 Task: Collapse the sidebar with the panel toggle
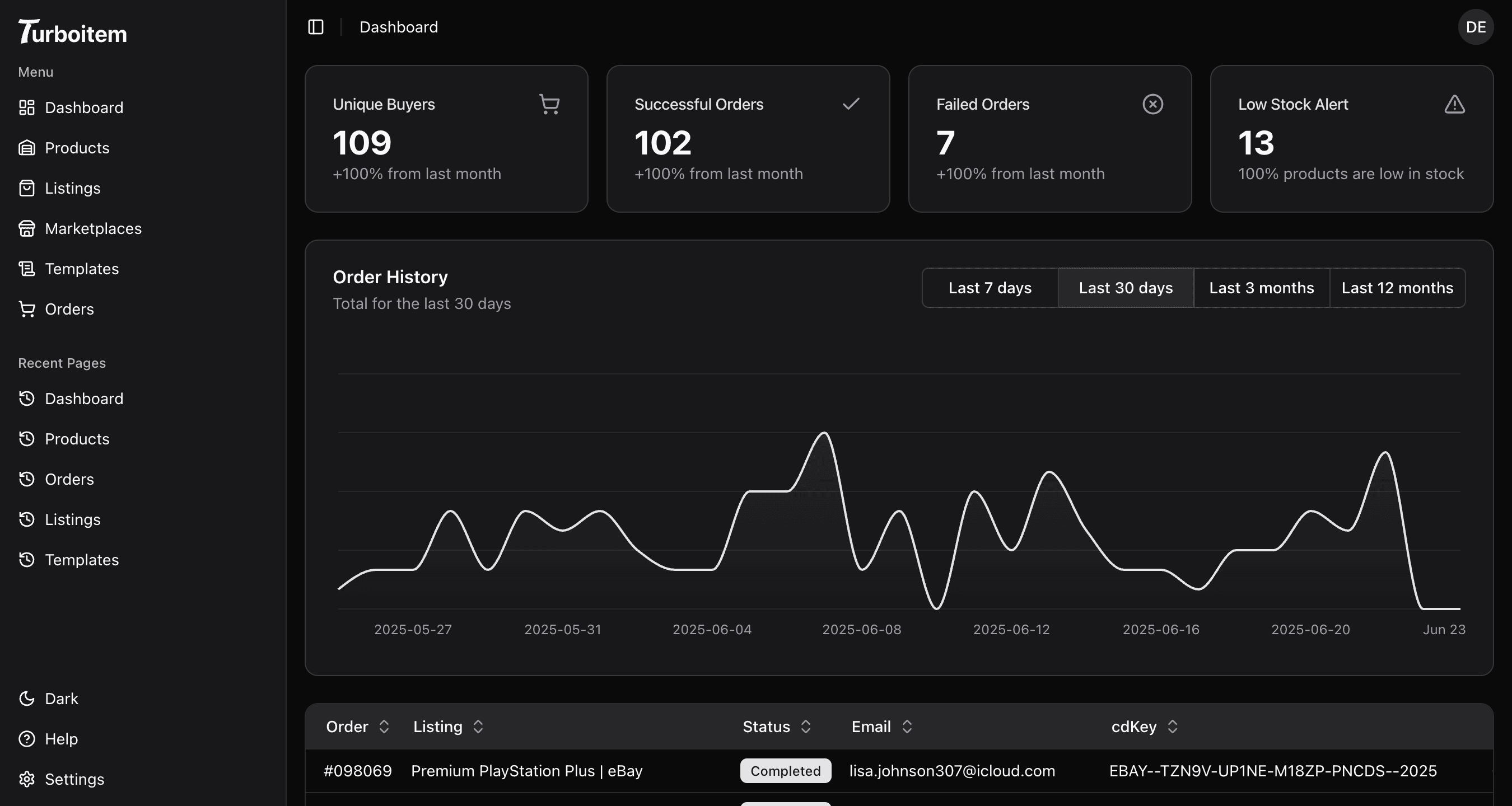coord(315,27)
